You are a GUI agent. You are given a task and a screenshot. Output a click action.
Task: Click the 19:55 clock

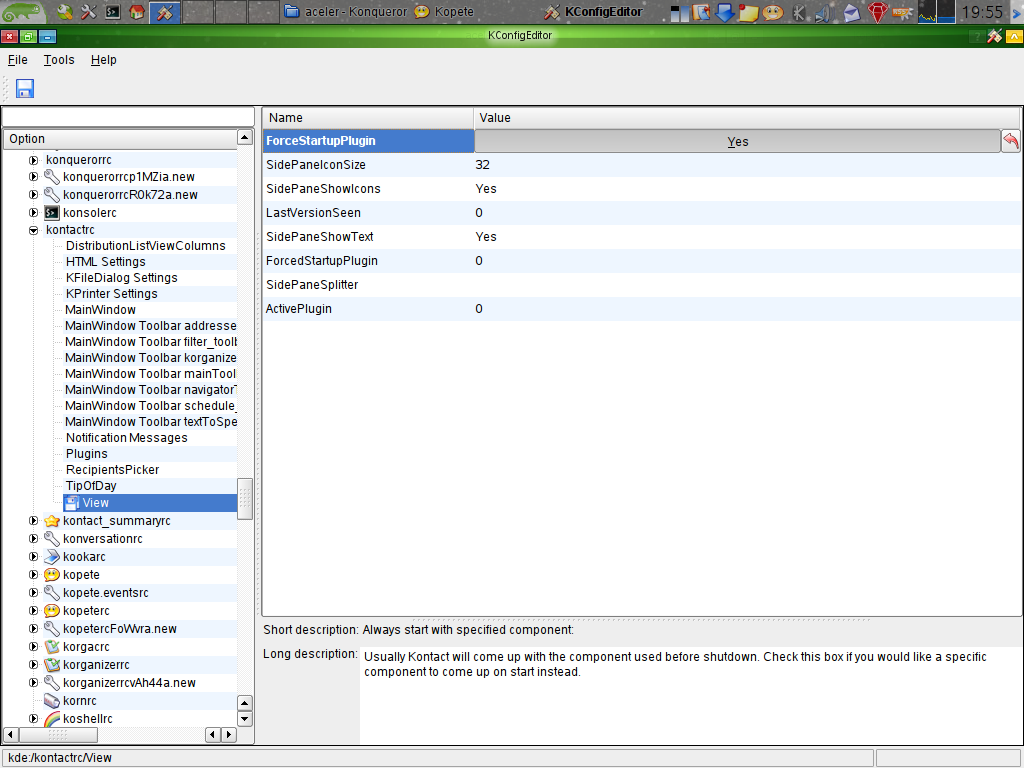click(982, 12)
